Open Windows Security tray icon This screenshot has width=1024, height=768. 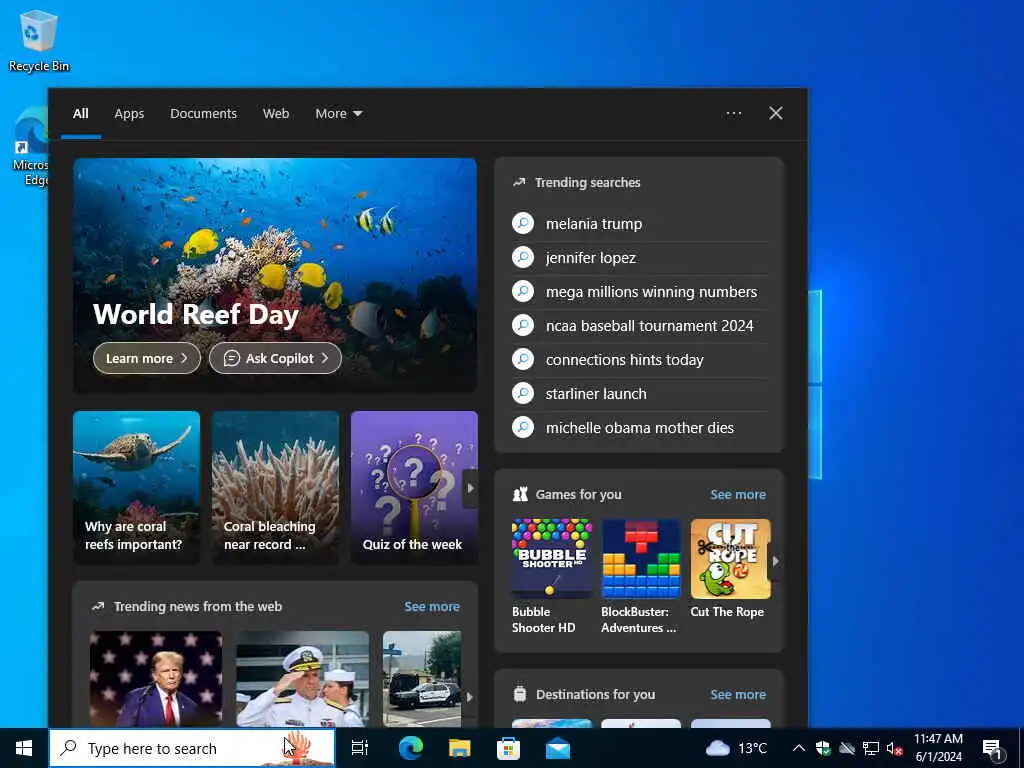pyautogui.click(x=823, y=748)
